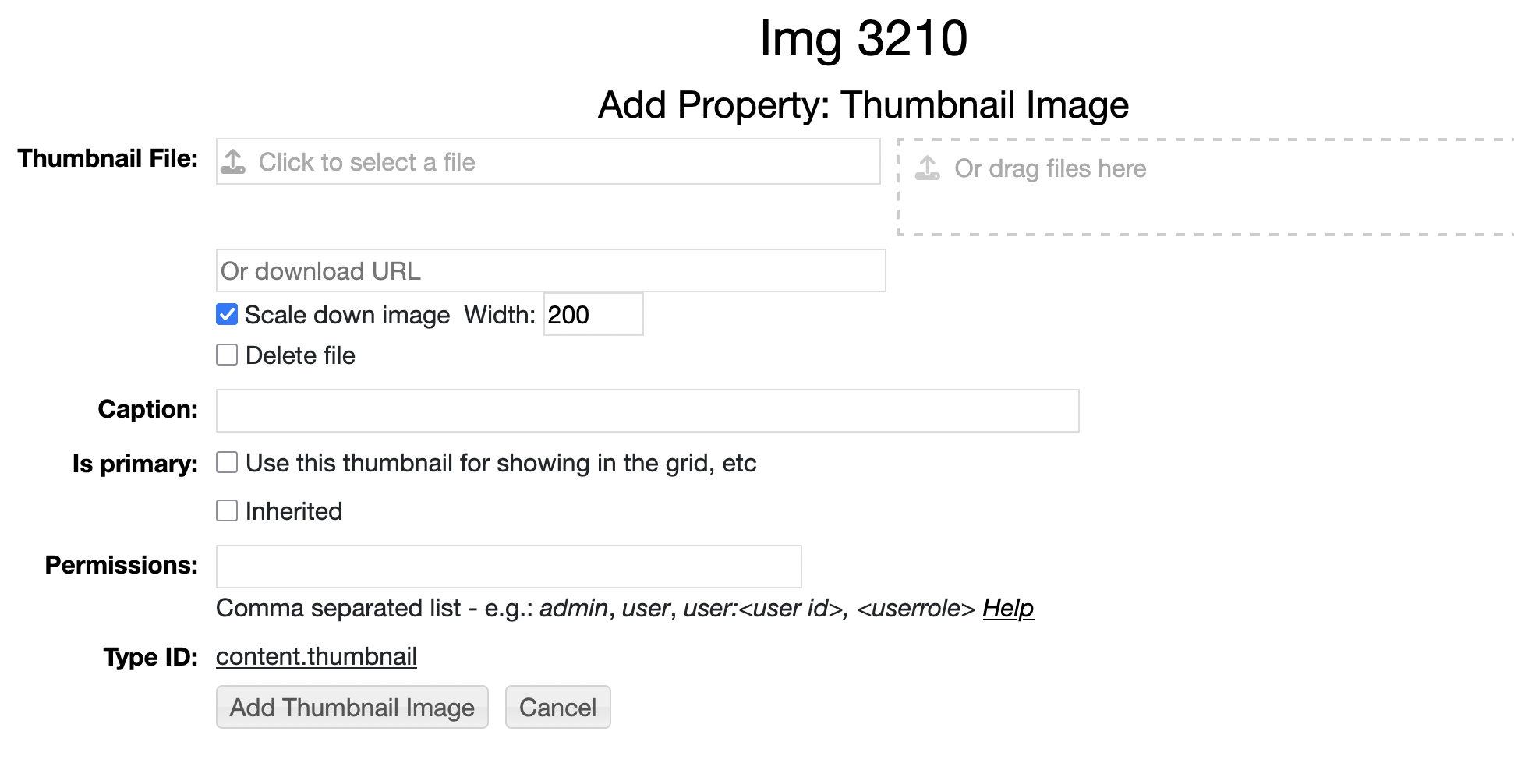
Task: Click into the Caption text field
Action: 647,411
